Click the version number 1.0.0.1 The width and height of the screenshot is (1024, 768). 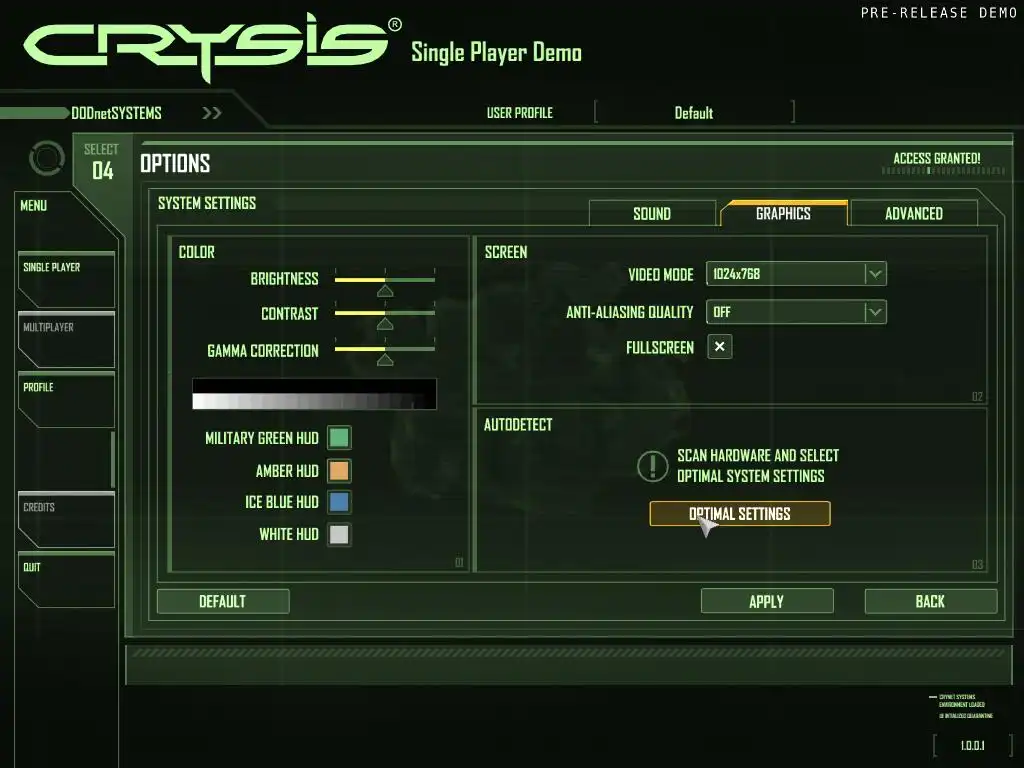tap(972, 745)
